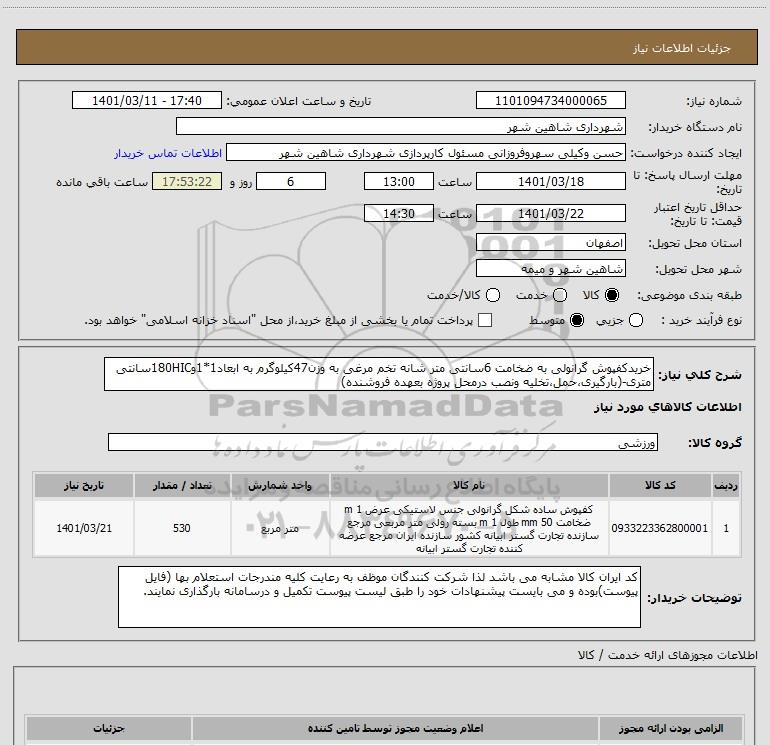Image resolution: width=770 pixels, height=745 pixels.
Task: Click quantity cell 530
Action: pyautogui.click(x=182, y=528)
